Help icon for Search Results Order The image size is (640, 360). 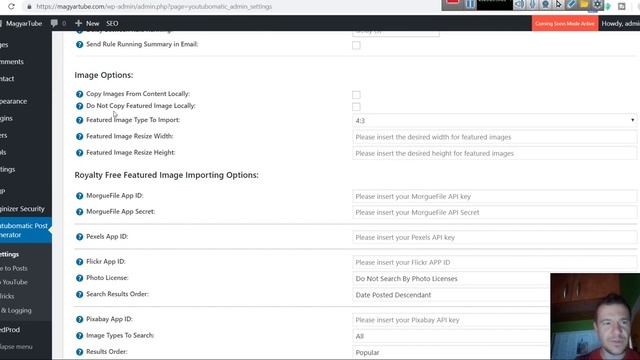point(80,294)
